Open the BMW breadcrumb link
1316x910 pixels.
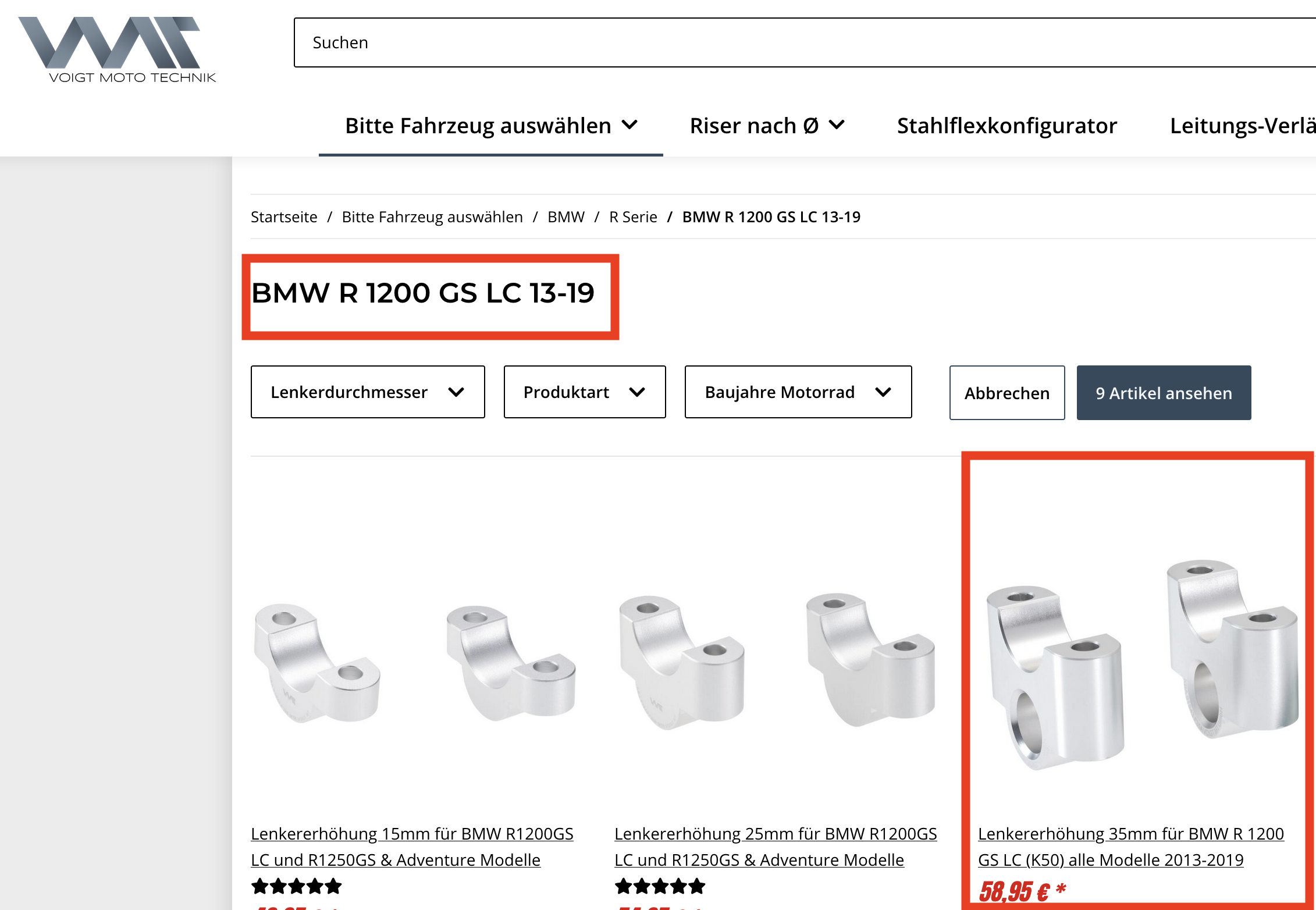coord(565,216)
